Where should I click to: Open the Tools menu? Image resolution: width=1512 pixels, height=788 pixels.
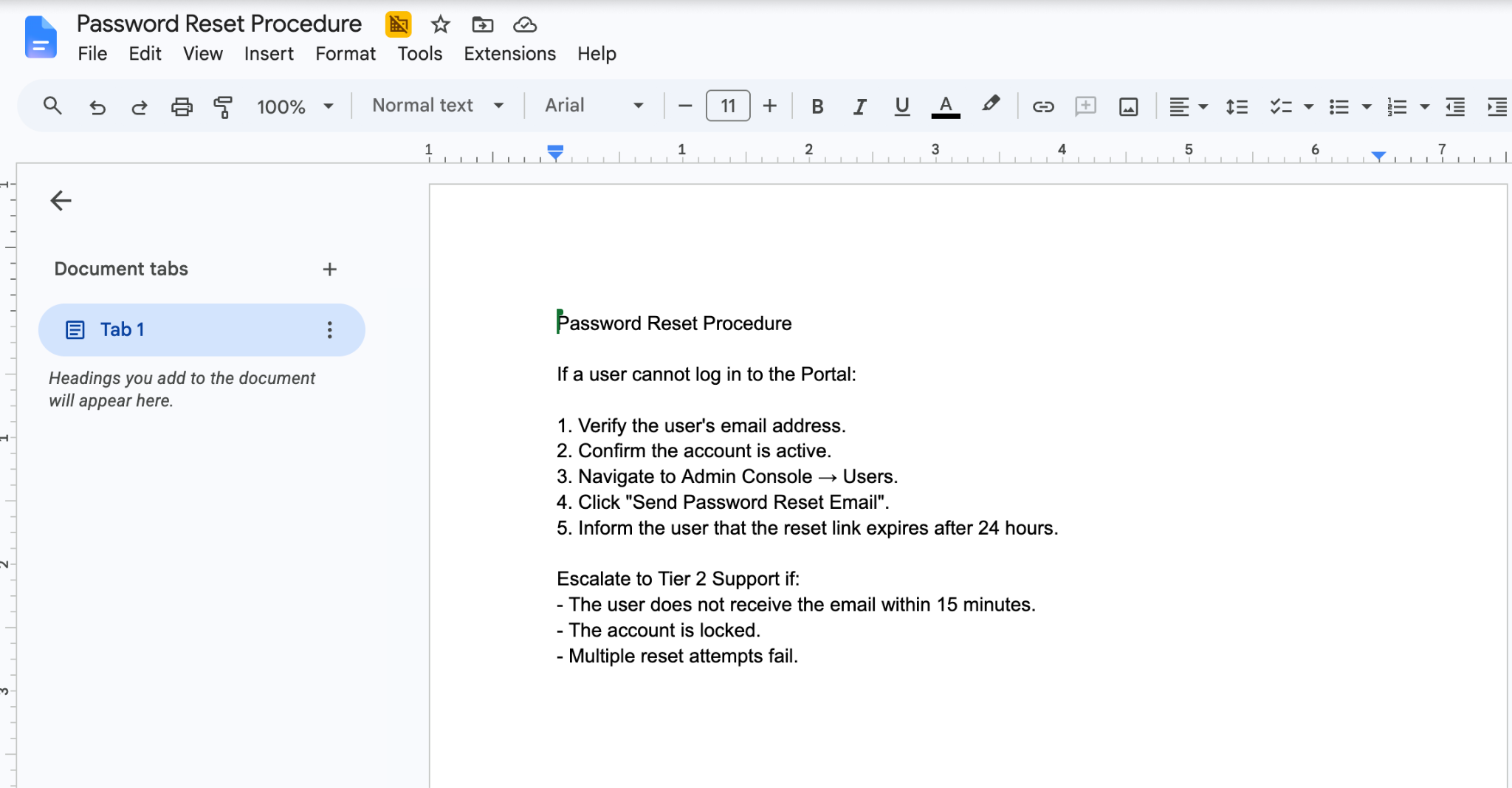pos(420,54)
